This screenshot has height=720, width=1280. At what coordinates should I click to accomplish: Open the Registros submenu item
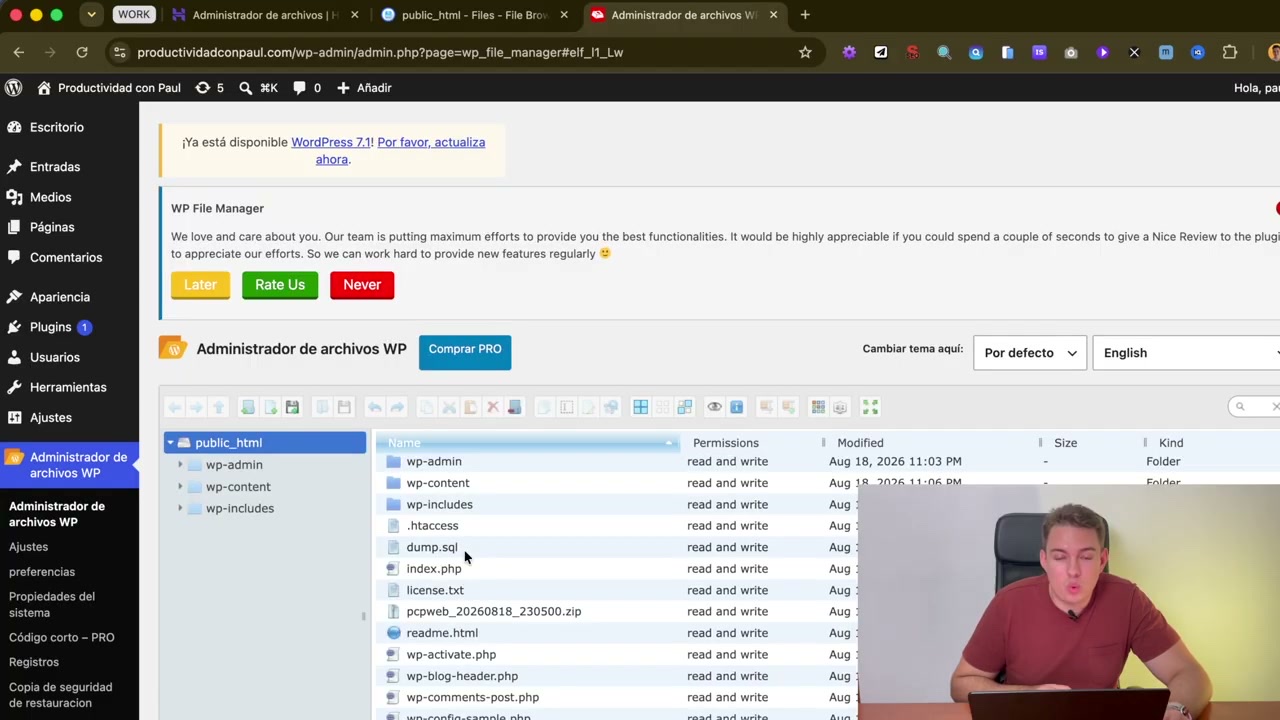(x=34, y=662)
